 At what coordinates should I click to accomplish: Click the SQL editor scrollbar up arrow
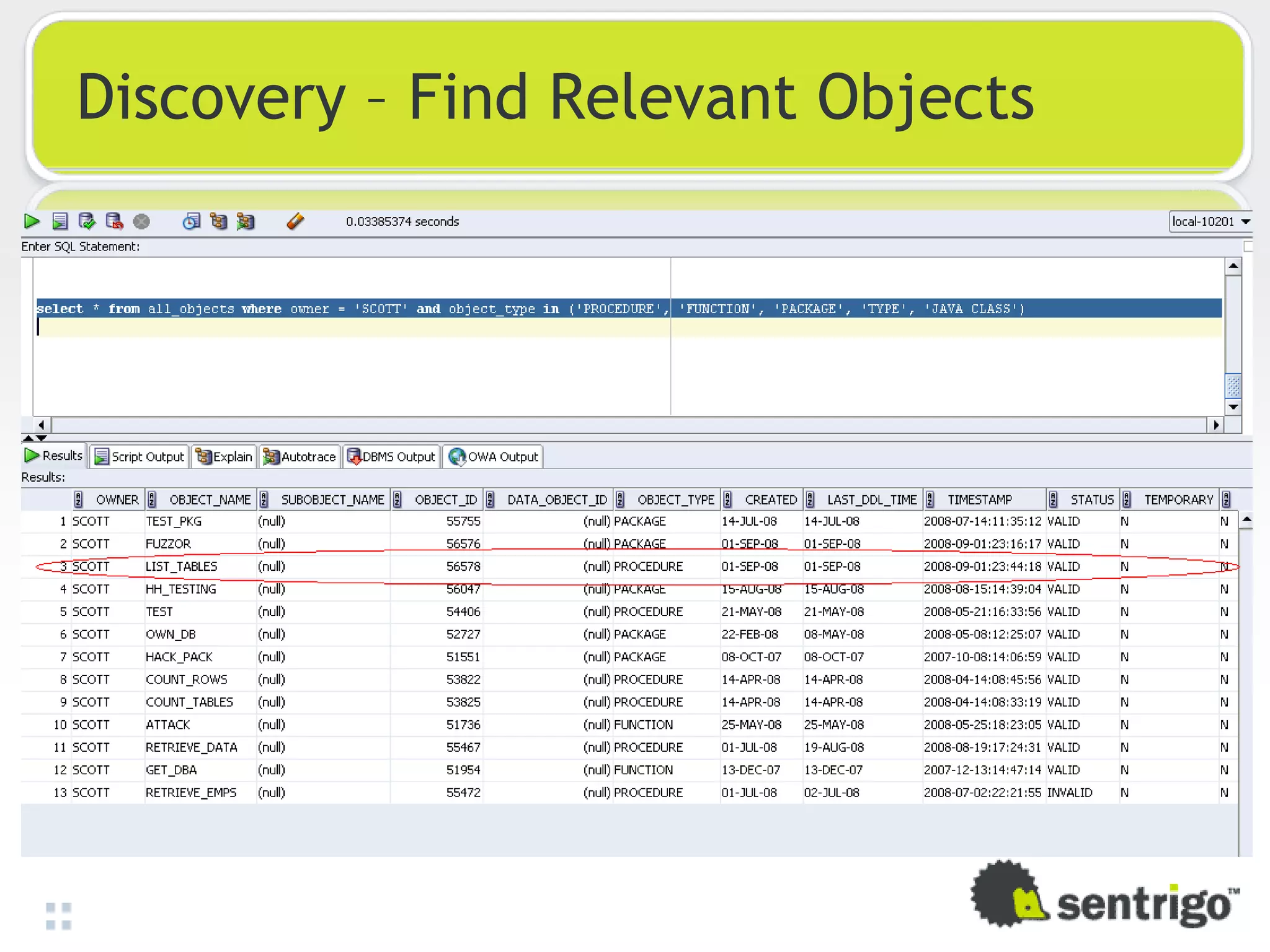(x=1233, y=267)
